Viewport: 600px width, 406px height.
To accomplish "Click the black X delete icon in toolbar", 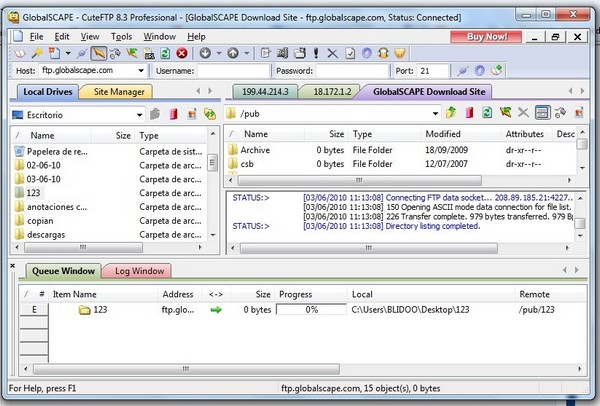I will point(333,53).
